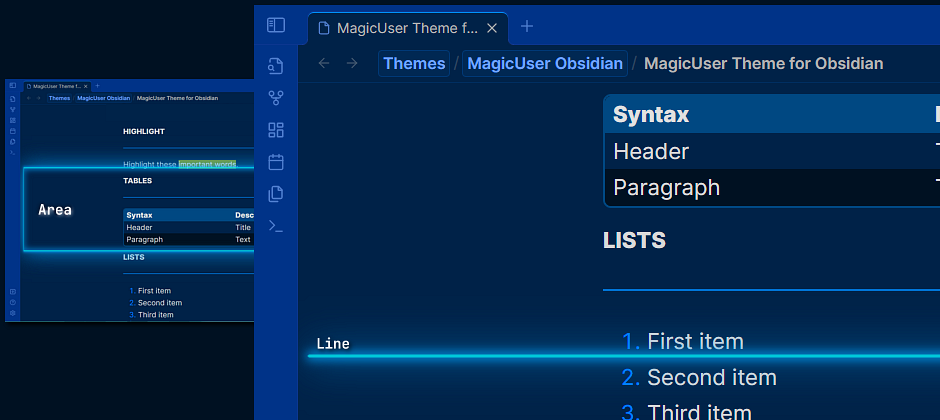Toggle the sidebar icon in the small window
The image size is (940, 420).
click(13, 86)
